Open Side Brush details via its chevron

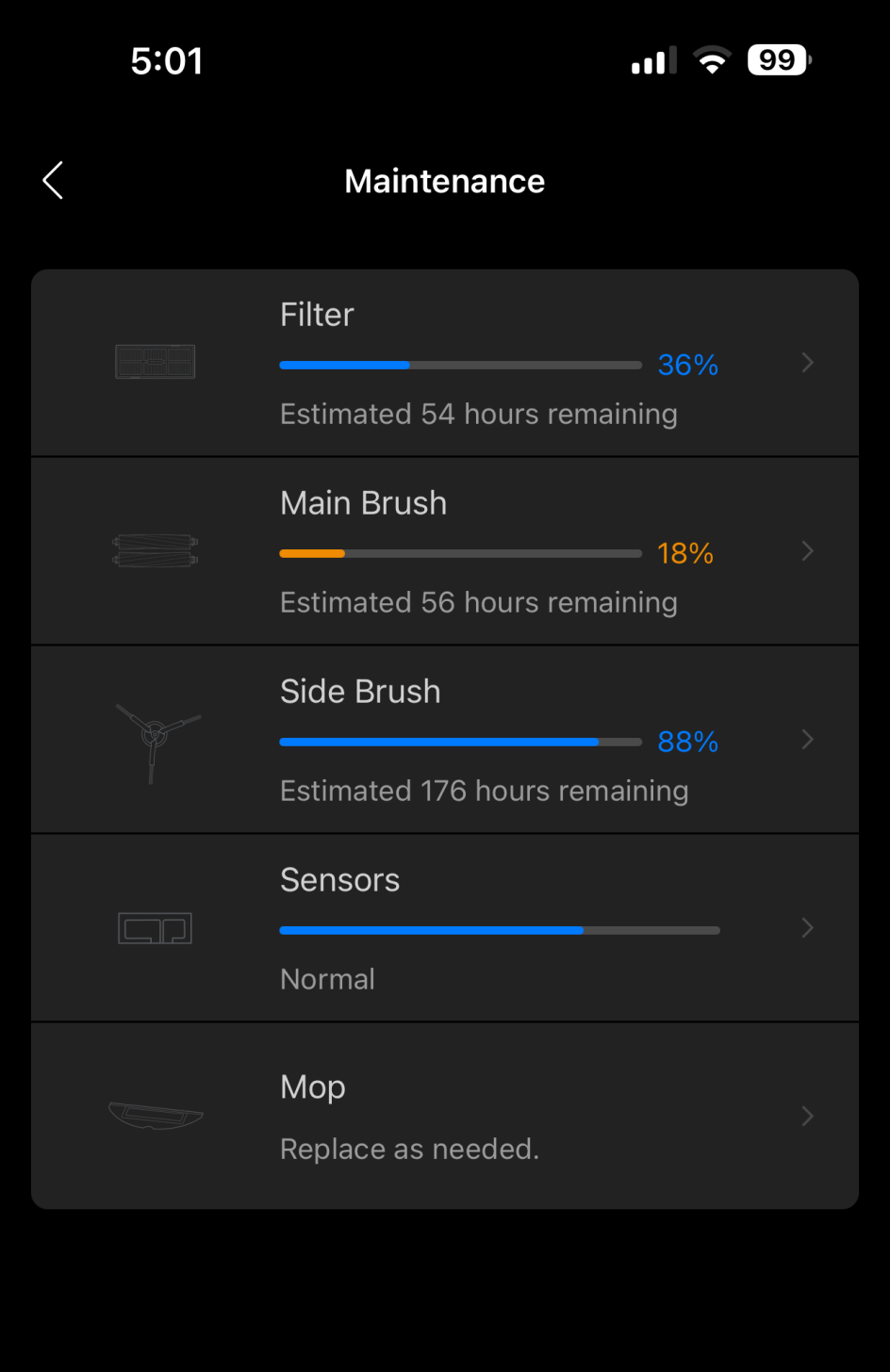[807, 740]
